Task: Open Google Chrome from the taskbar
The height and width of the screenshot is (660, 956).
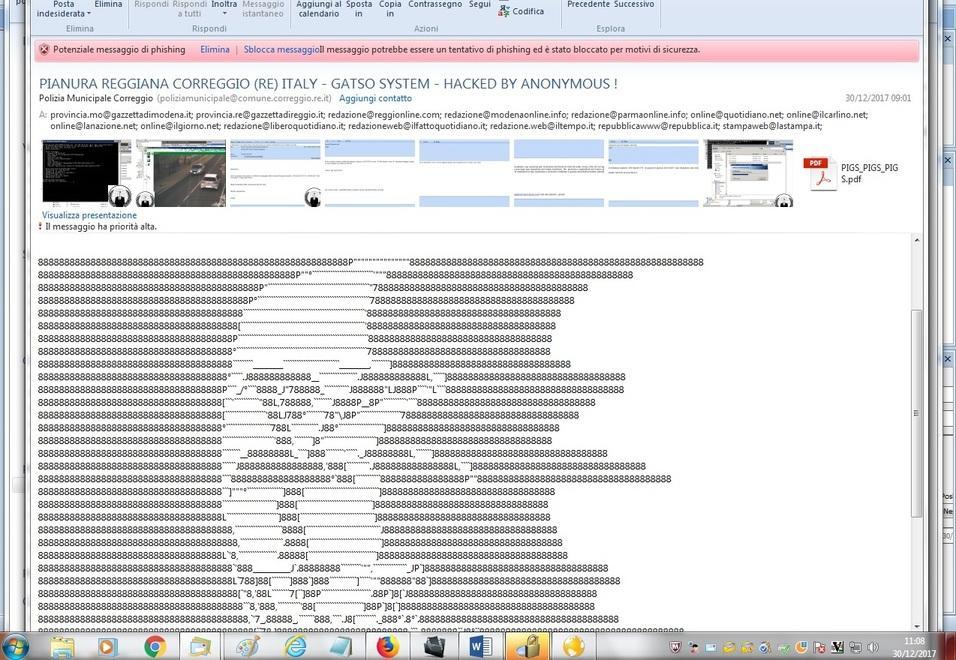Action: pos(155,647)
